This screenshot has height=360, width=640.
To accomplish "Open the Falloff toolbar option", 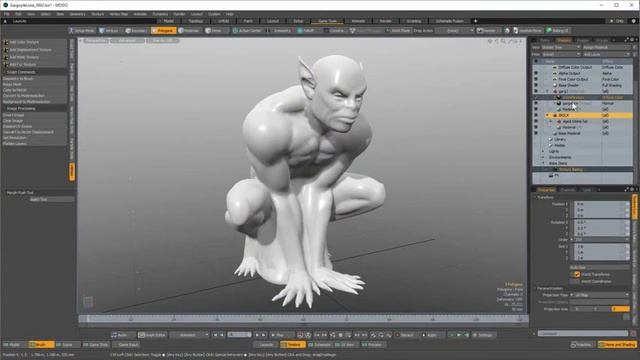I will pos(306,31).
